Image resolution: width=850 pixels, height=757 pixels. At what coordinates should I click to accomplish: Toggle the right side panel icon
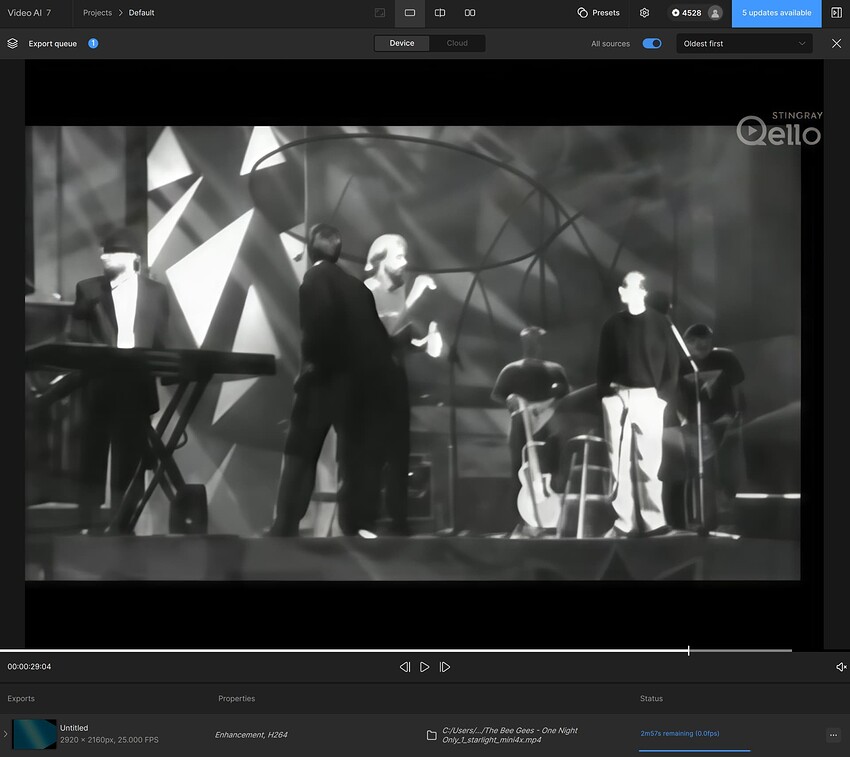coord(836,13)
